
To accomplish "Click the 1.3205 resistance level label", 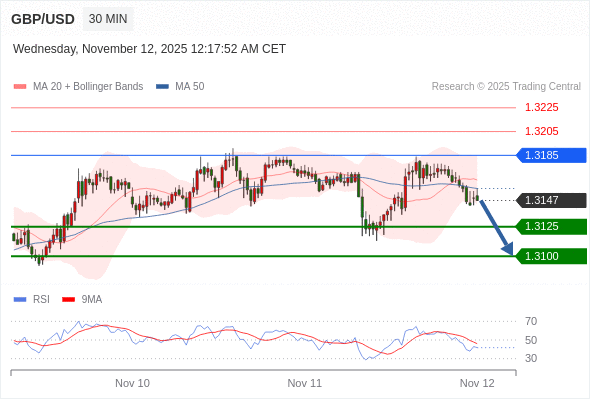I will (x=542, y=131).
